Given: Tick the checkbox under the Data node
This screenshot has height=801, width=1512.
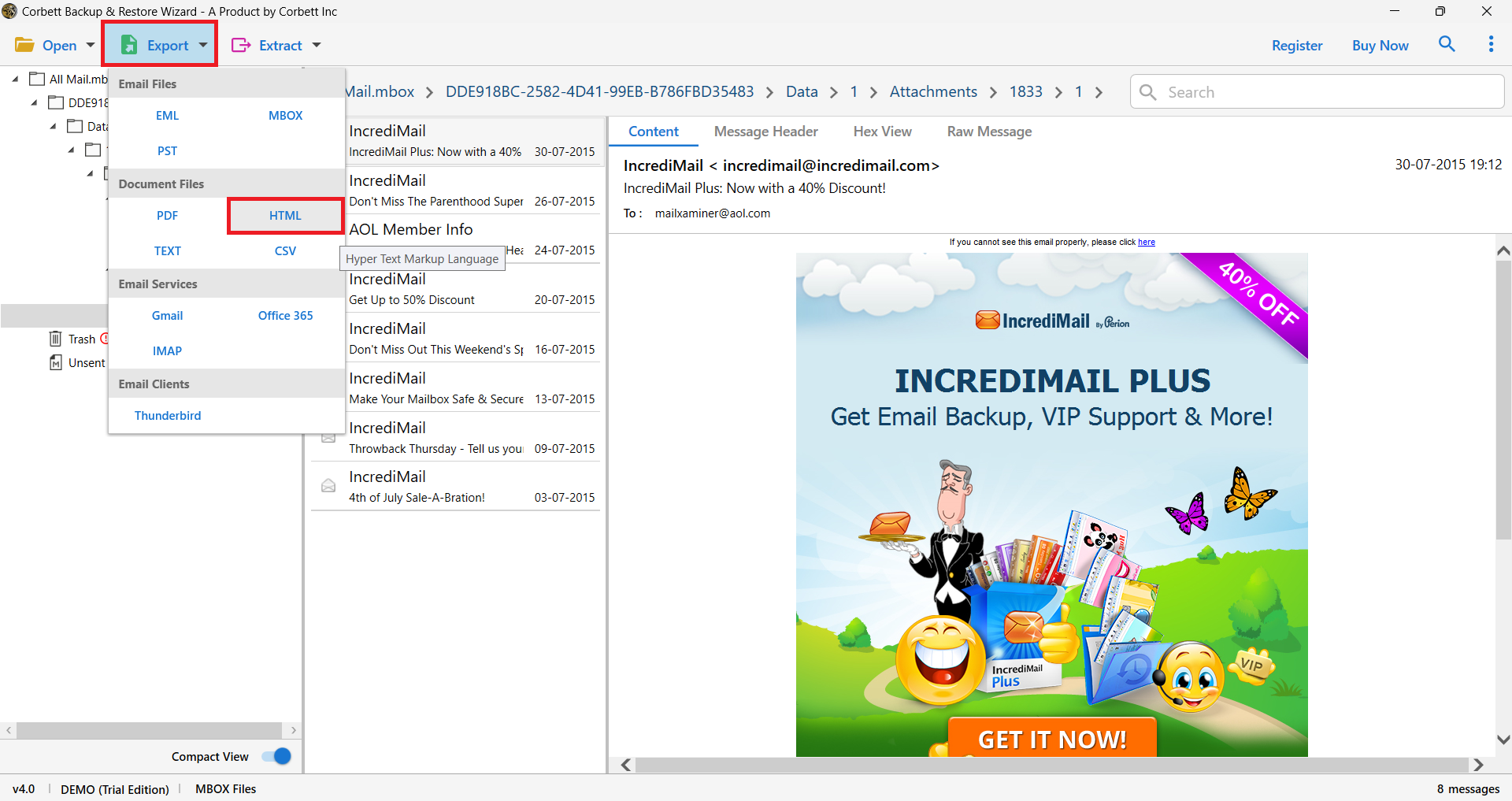Looking at the screenshot, I should (94, 150).
